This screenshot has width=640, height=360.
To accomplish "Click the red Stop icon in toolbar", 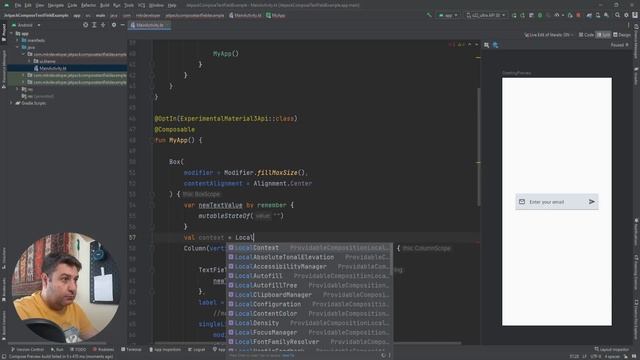I will click(x=578, y=15).
